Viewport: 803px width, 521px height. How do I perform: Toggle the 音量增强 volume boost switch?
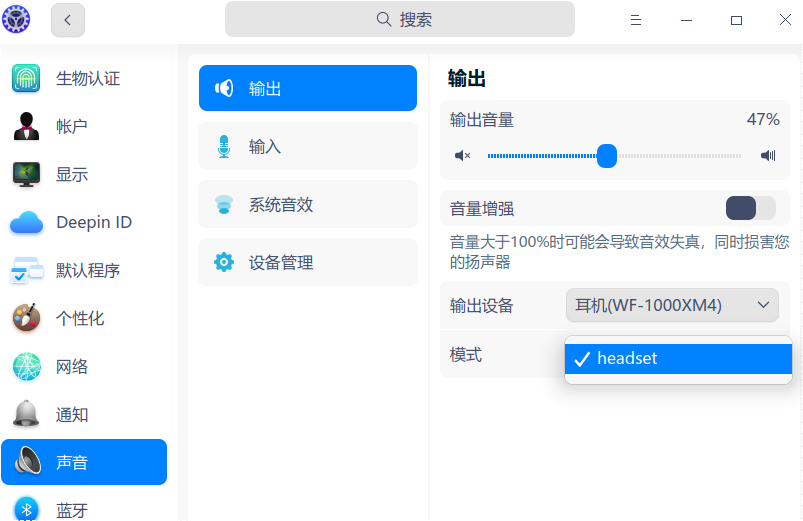(750, 208)
